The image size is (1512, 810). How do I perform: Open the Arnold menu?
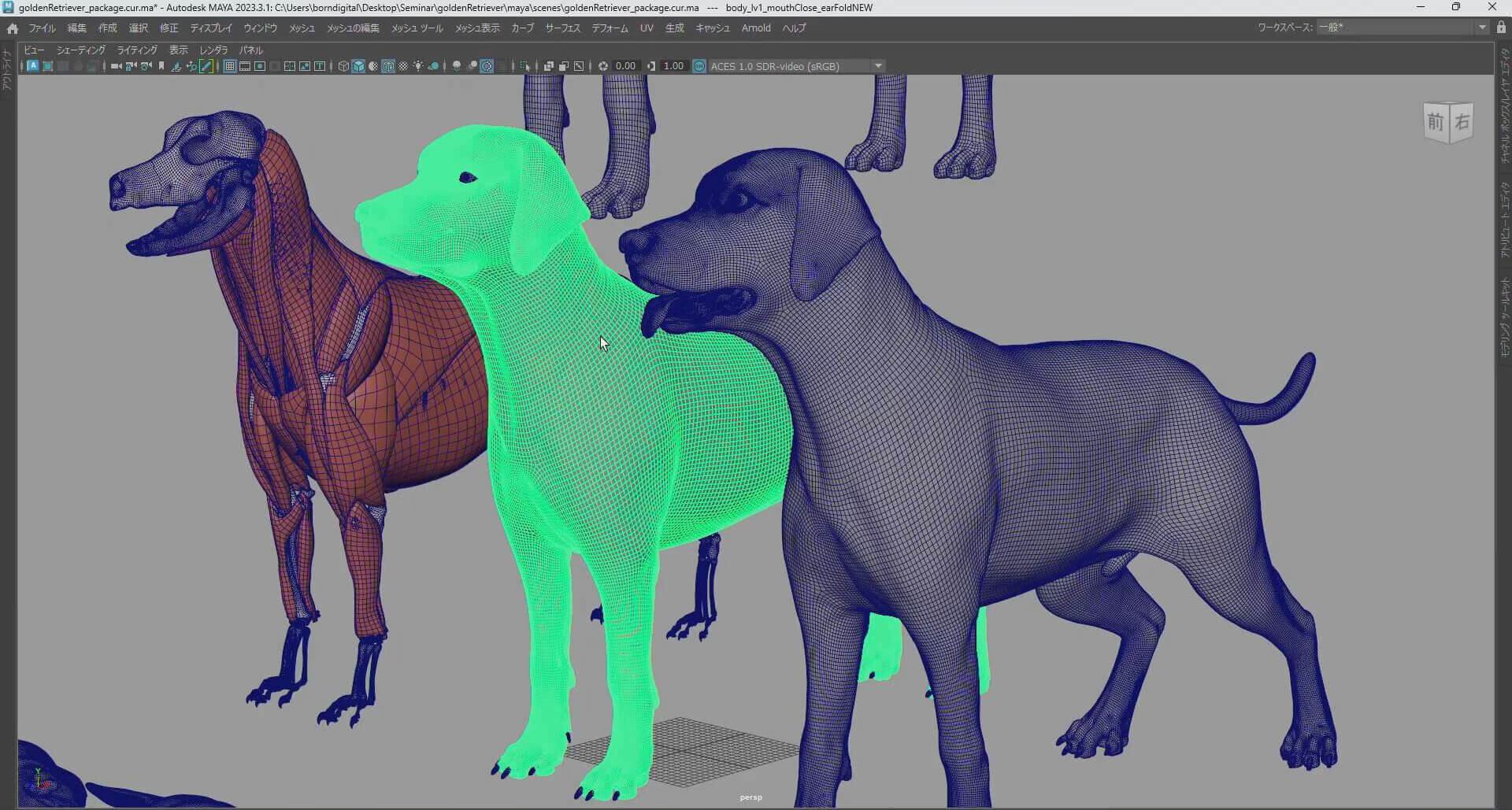[x=756, y=28]
